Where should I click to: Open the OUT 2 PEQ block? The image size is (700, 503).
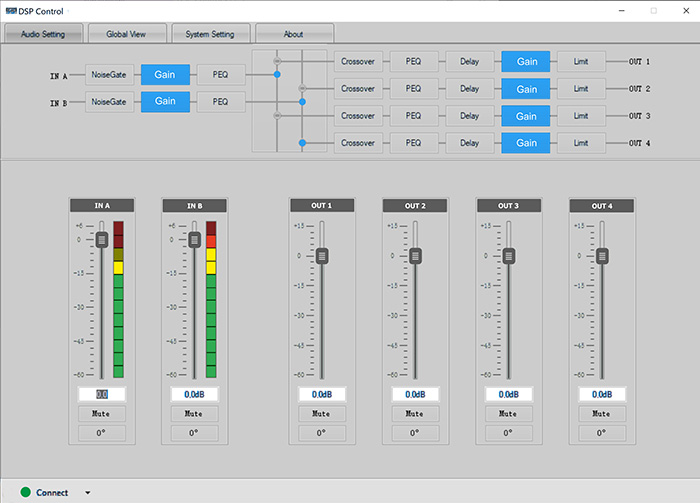coord(414,89)
